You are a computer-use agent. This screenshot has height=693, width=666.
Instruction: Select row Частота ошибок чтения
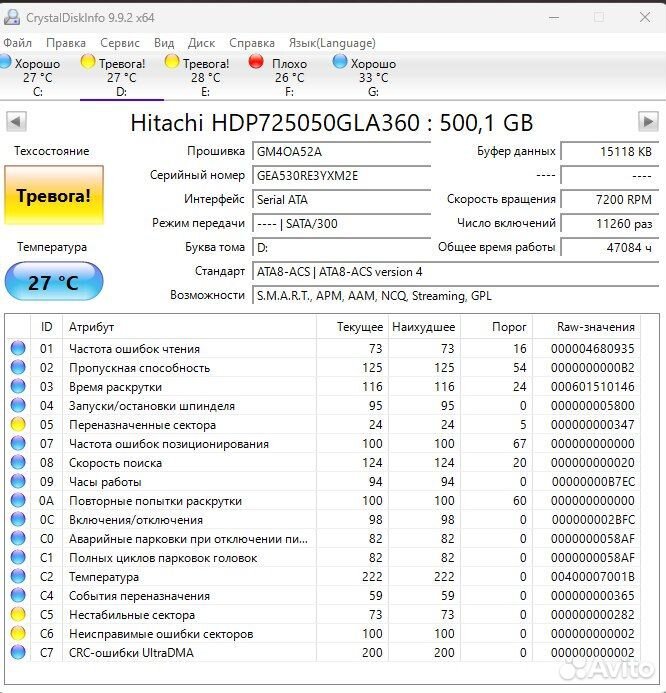tap(323, 348)
